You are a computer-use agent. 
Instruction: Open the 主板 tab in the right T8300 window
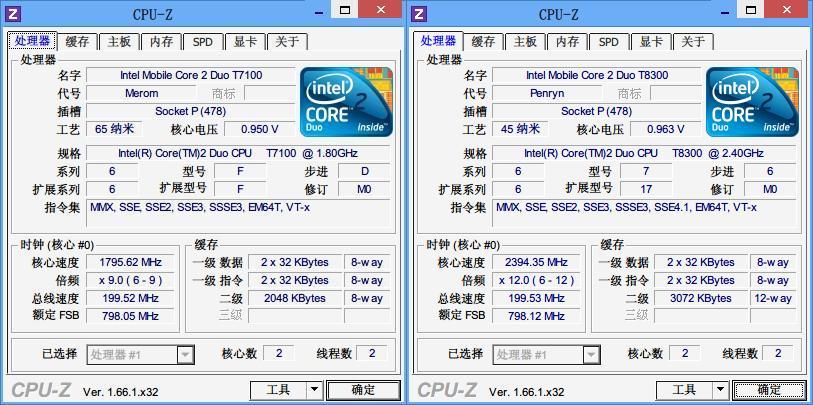pos(525,42)
